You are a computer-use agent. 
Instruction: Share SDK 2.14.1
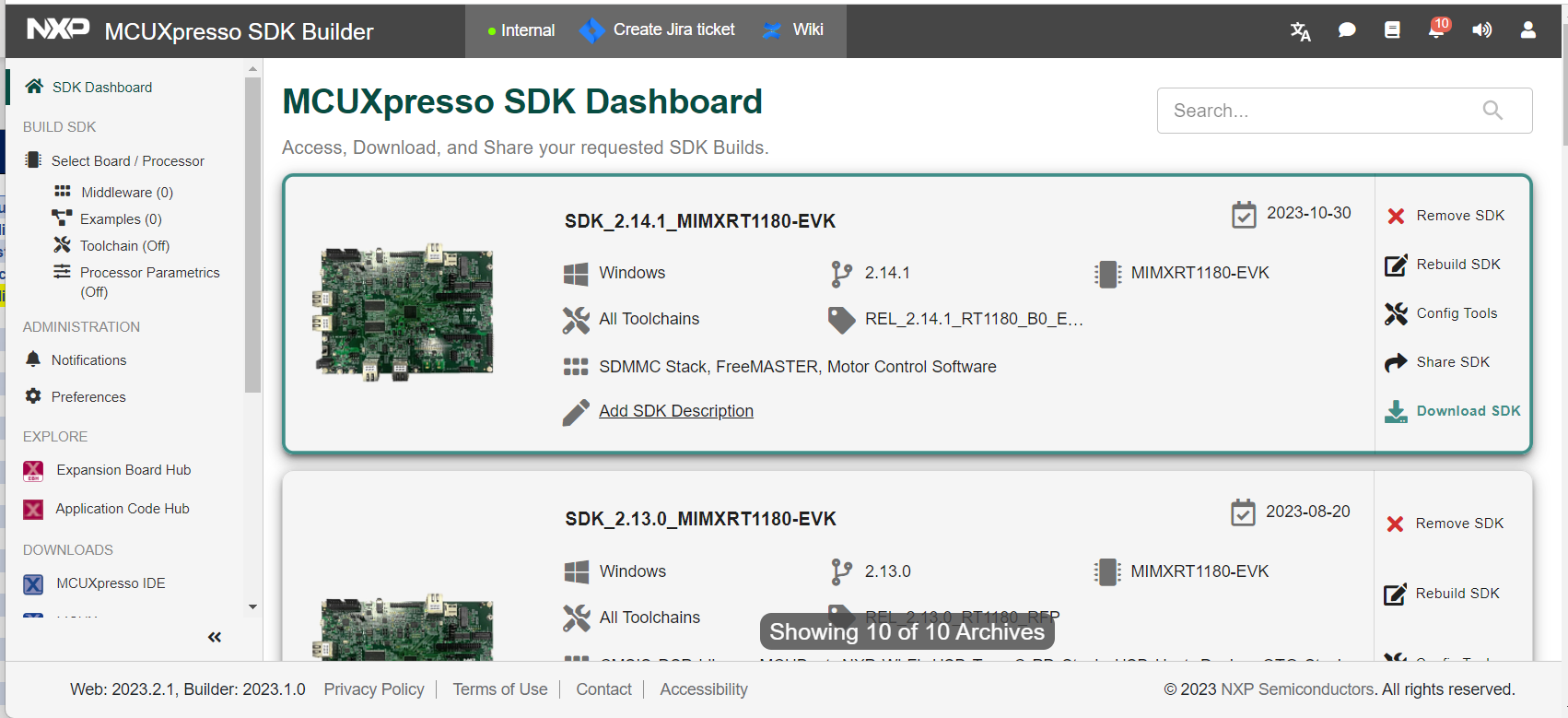click(1437, 362)
